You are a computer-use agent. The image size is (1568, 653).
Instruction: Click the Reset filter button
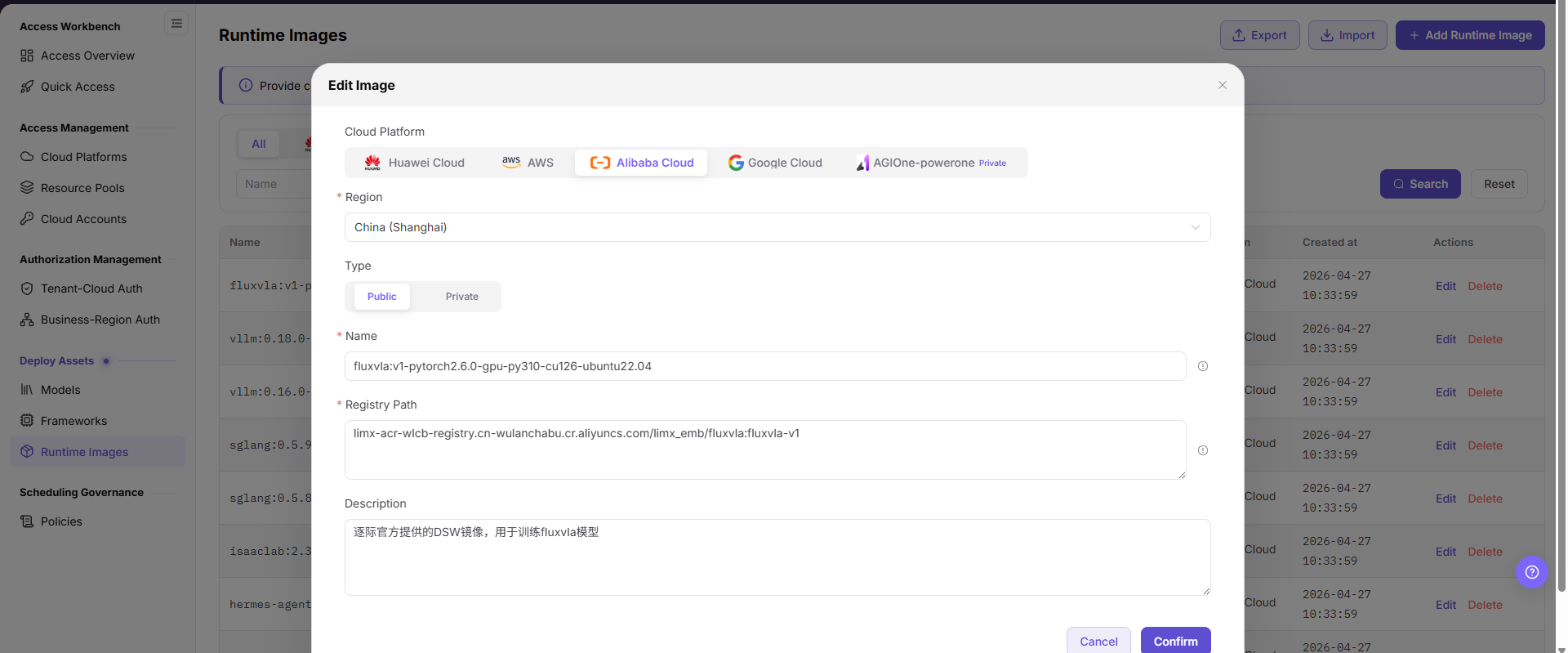(x=1499, y=184)
